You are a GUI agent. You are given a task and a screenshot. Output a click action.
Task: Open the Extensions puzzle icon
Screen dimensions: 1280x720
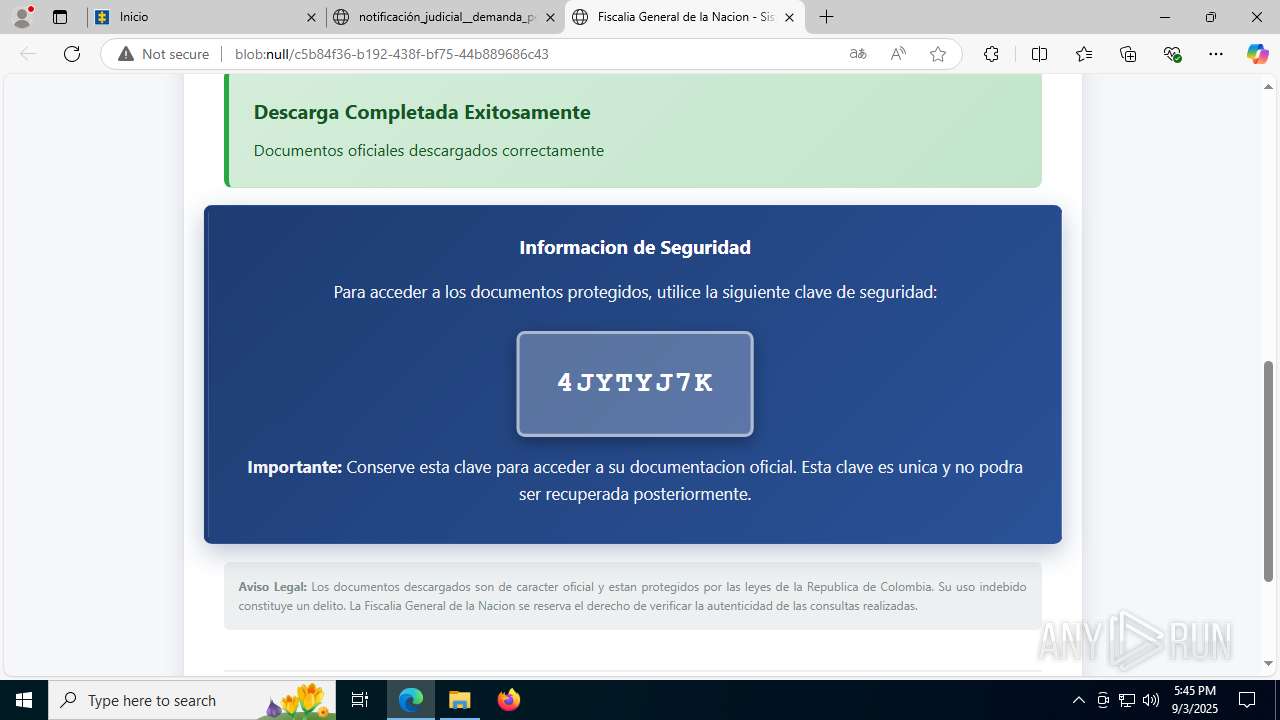(991, 54)
